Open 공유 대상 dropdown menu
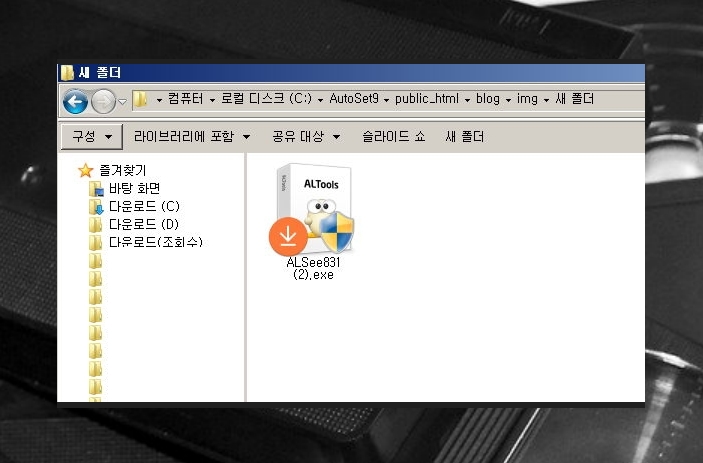The height and width of the screenshot is (463, 703). click(x=306, y=137)
